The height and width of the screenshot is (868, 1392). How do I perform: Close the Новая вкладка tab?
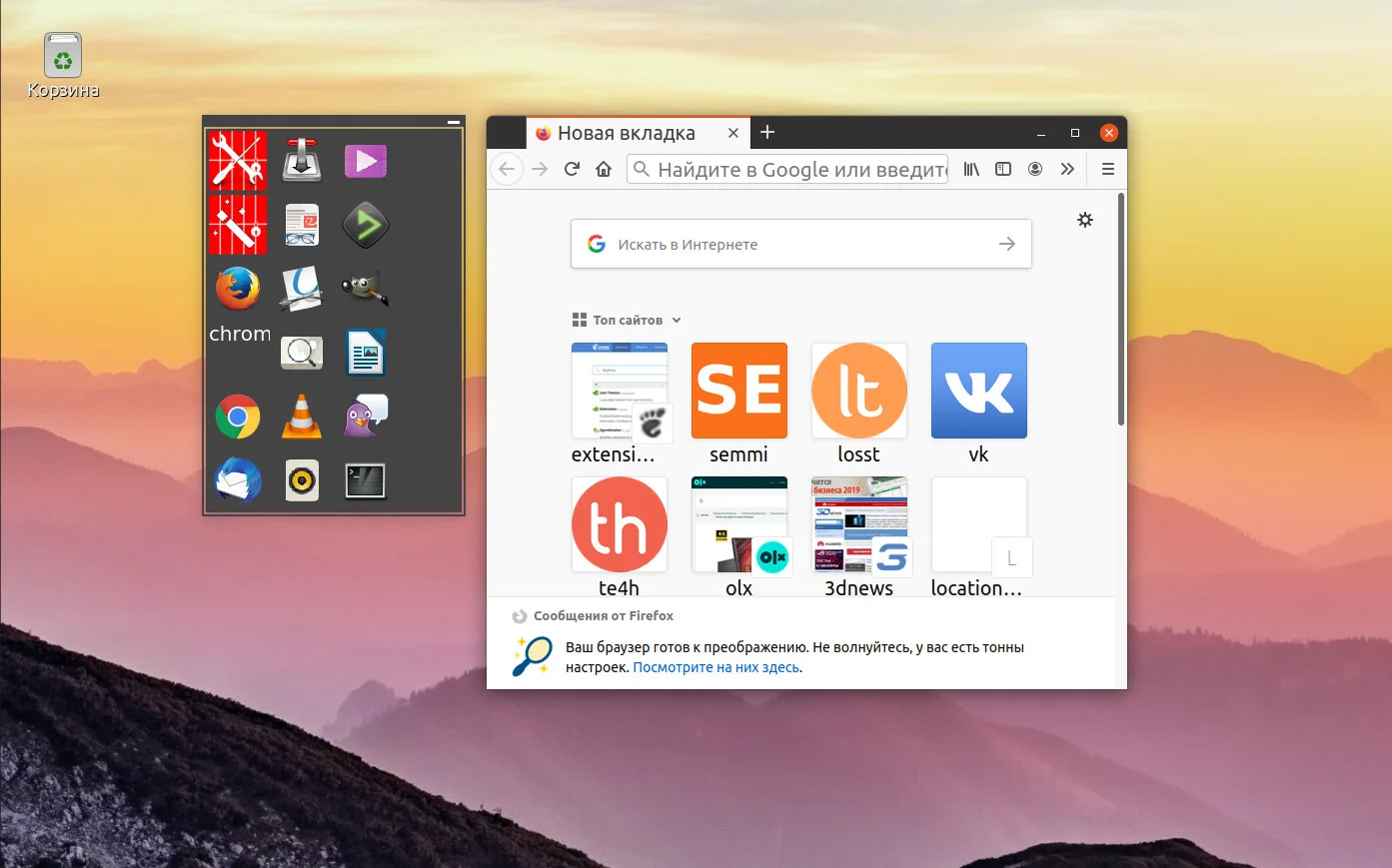pos(733,133)
